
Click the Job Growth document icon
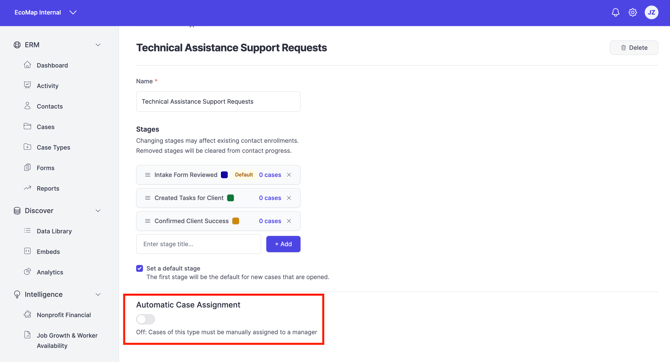27,335
